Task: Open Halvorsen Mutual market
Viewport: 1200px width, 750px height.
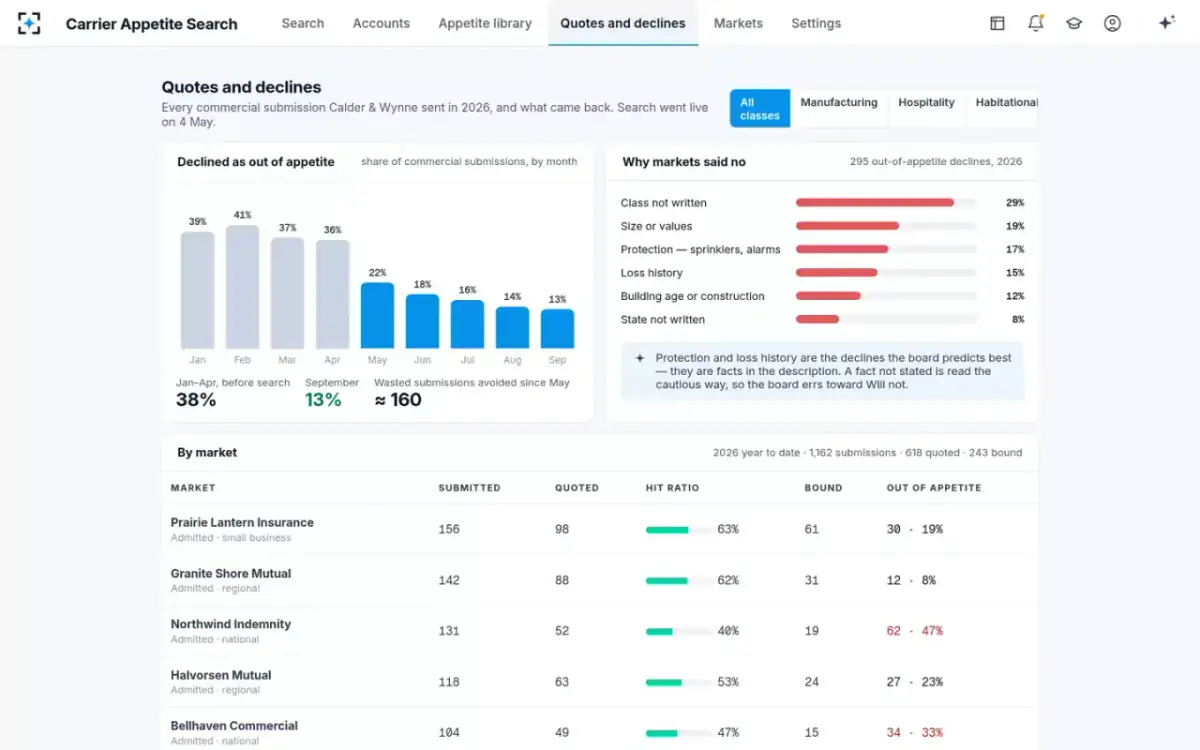Action: tap(221, 675)
